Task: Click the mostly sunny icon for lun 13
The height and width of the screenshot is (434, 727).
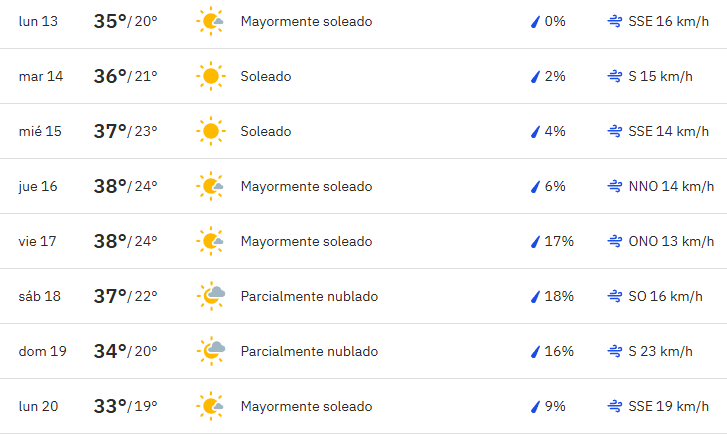Action: click(x=210, y=21)
